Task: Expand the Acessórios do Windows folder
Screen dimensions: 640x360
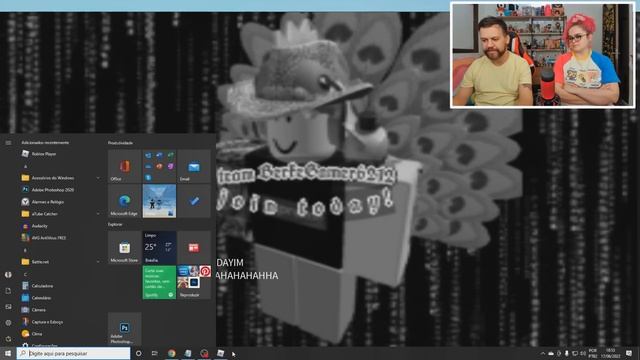Action: coord(60,178)
